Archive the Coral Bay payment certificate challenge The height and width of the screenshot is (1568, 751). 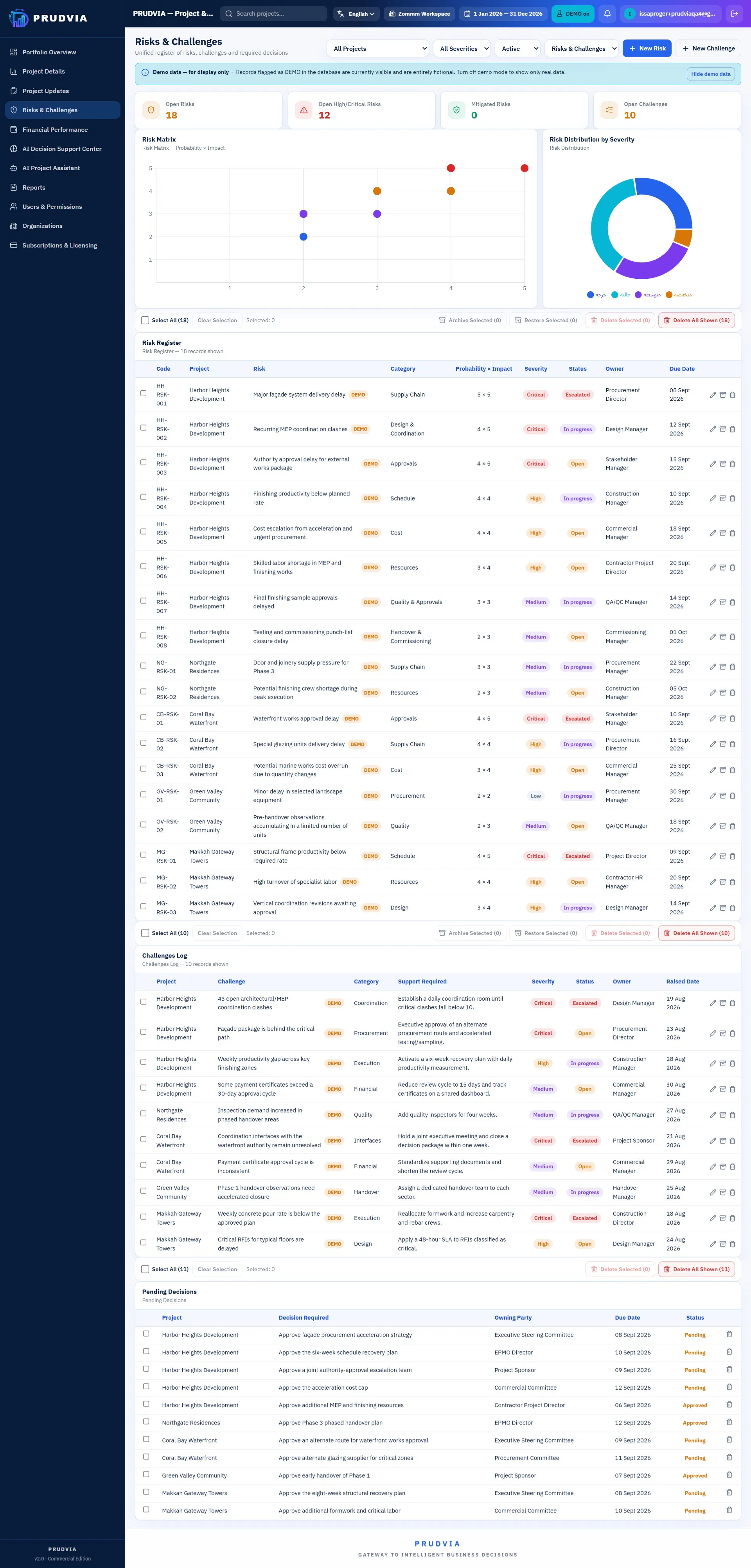(x=722, y=1166)
